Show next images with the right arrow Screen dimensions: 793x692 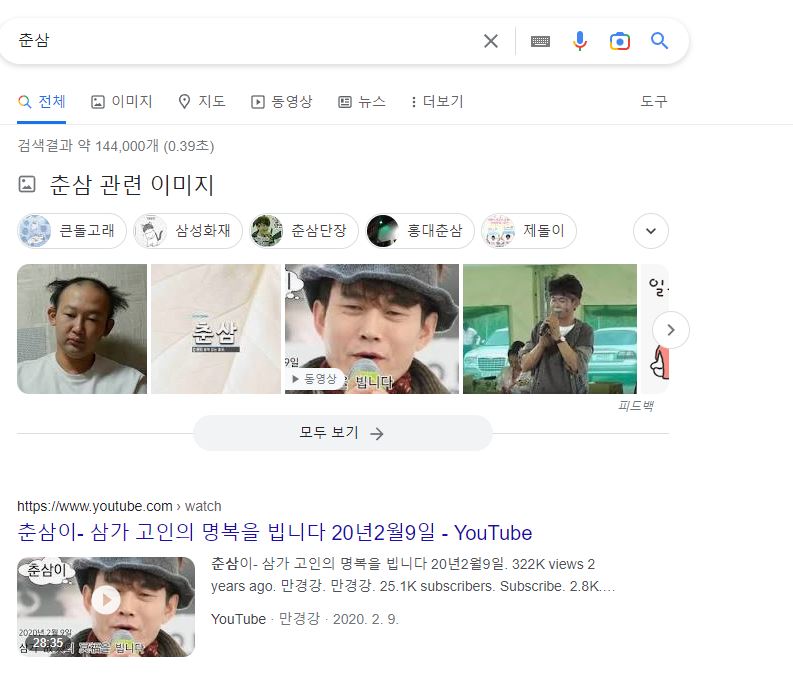(x=671, y=330)
